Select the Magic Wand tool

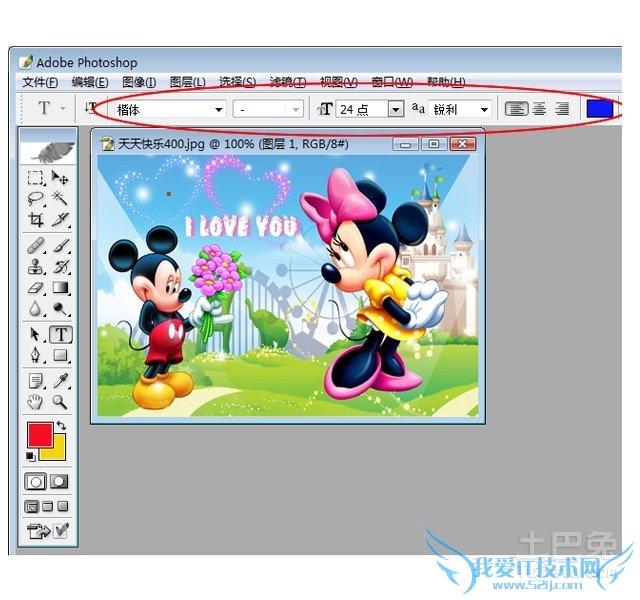(x=60, y=199)
